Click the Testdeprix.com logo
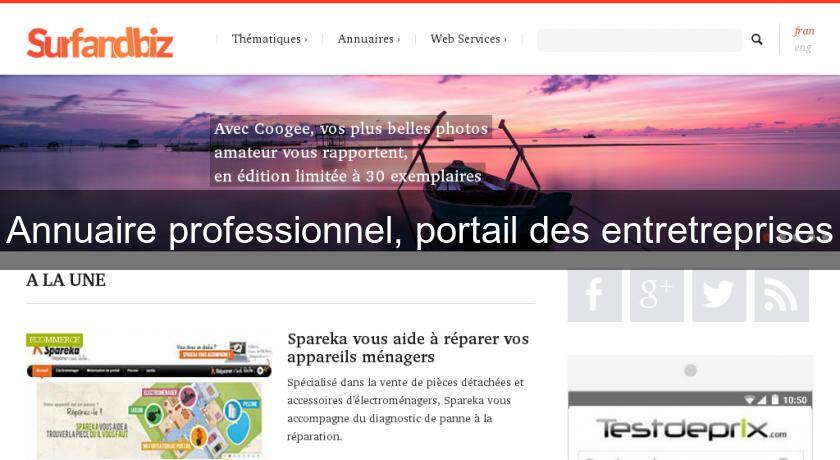Image resolution: width=840 pixels, height=460 pixels. [691, 429]
